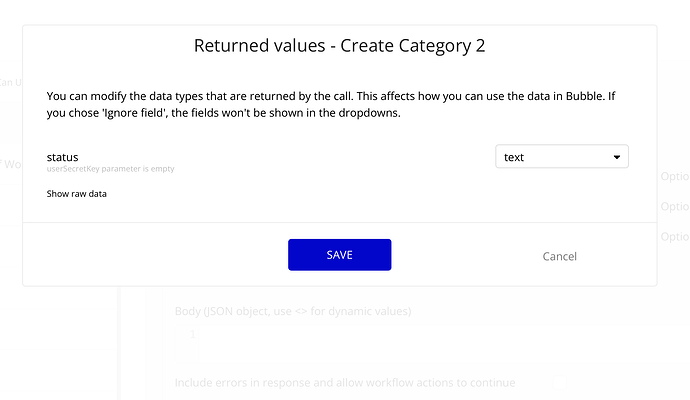
Task: Open the status data type dropdown
Action: pyautogui.click(x=561, y=157)
